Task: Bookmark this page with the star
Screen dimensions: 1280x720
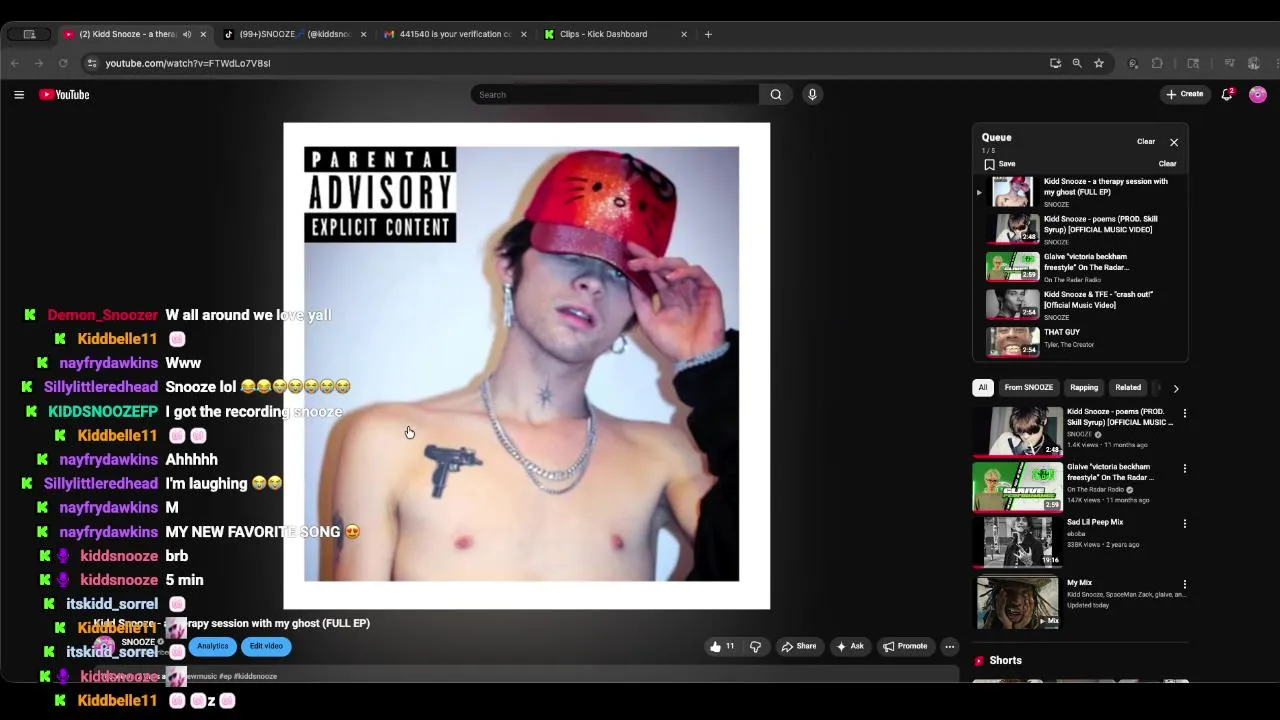Action: pos(1099,63)
